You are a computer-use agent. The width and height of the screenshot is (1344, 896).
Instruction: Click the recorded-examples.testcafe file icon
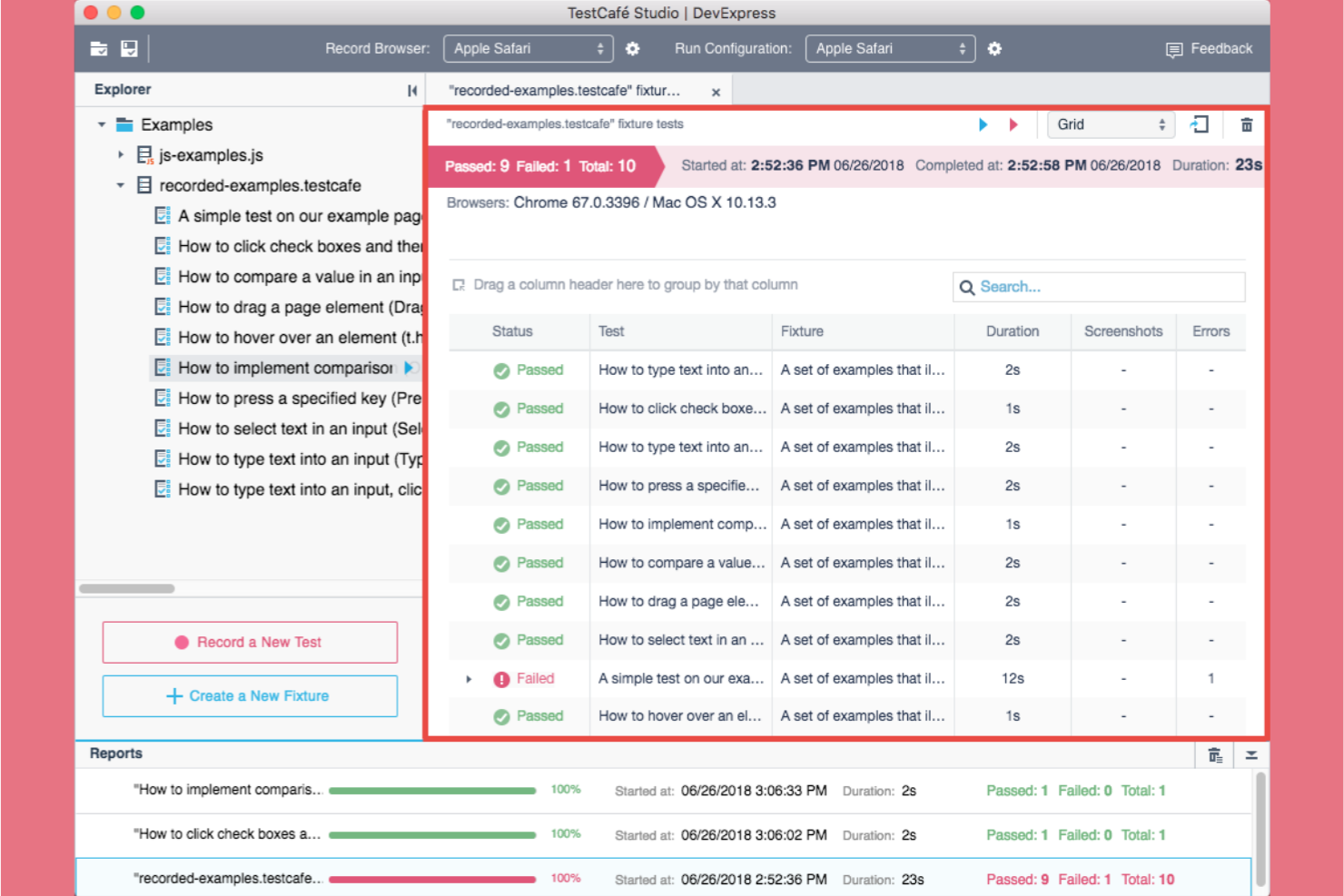(144, 185)
